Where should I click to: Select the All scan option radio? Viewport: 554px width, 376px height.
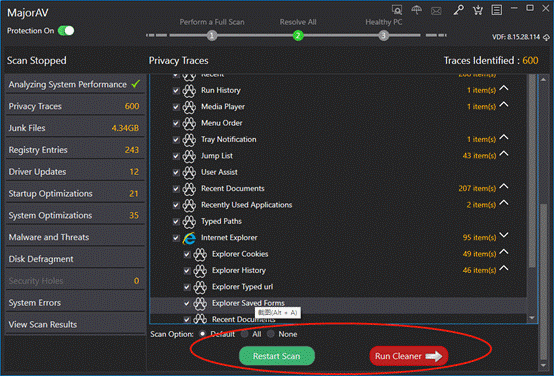pyautogui.click(x=244, y=334)
